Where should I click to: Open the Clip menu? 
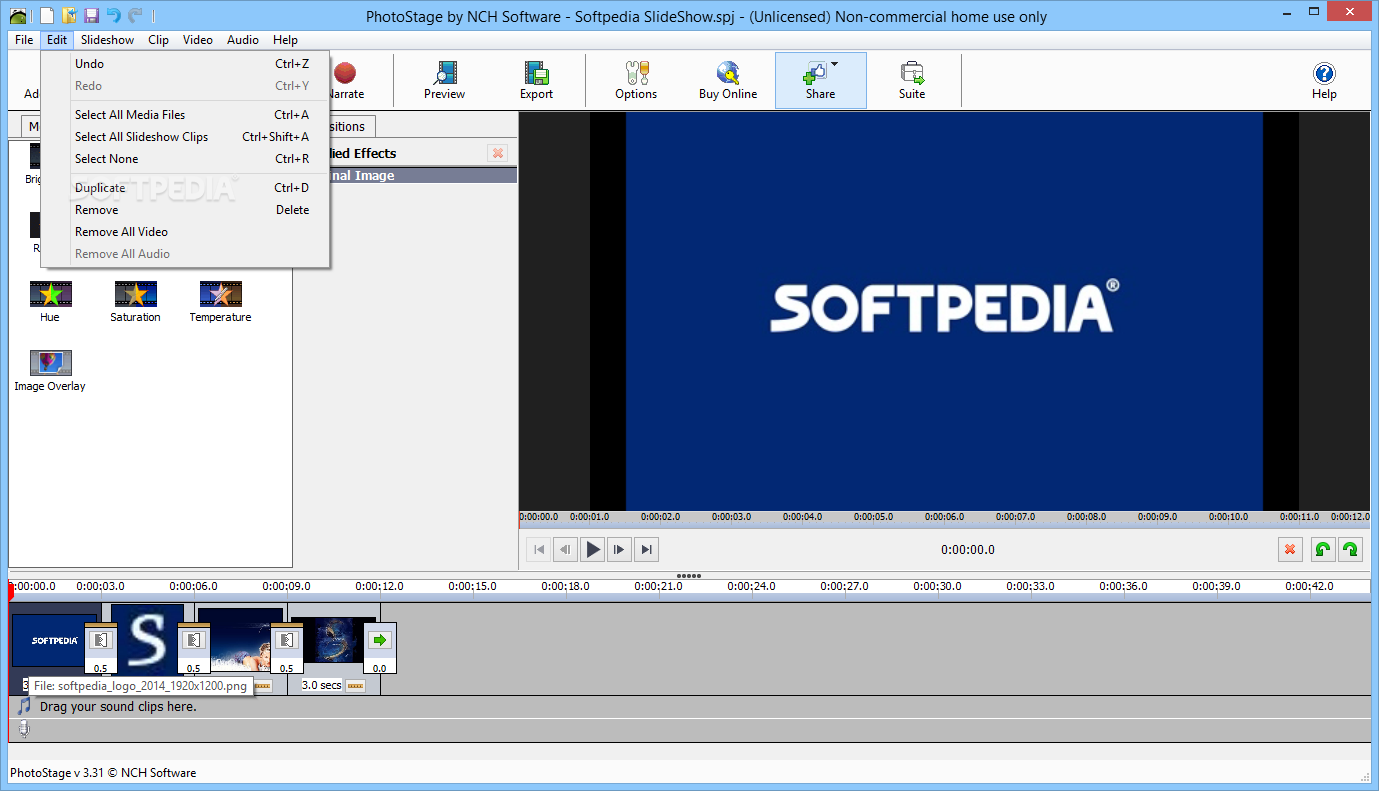pyautogui.click(x=158, y=40)
